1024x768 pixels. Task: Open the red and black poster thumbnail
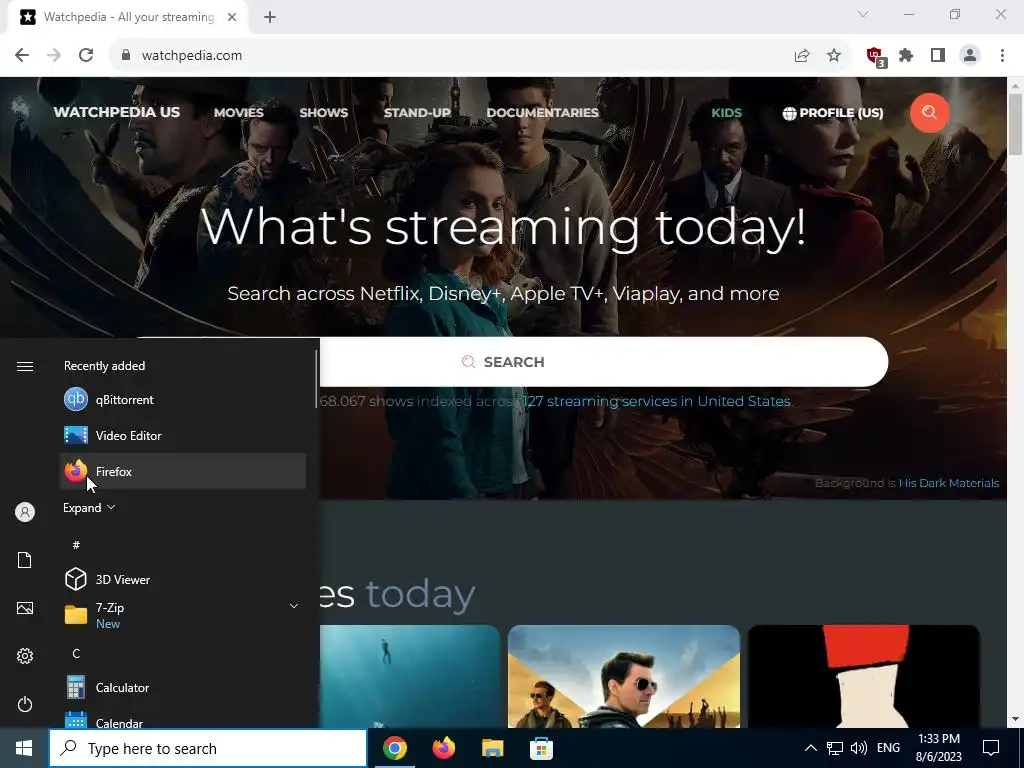[x=864, y=677]
